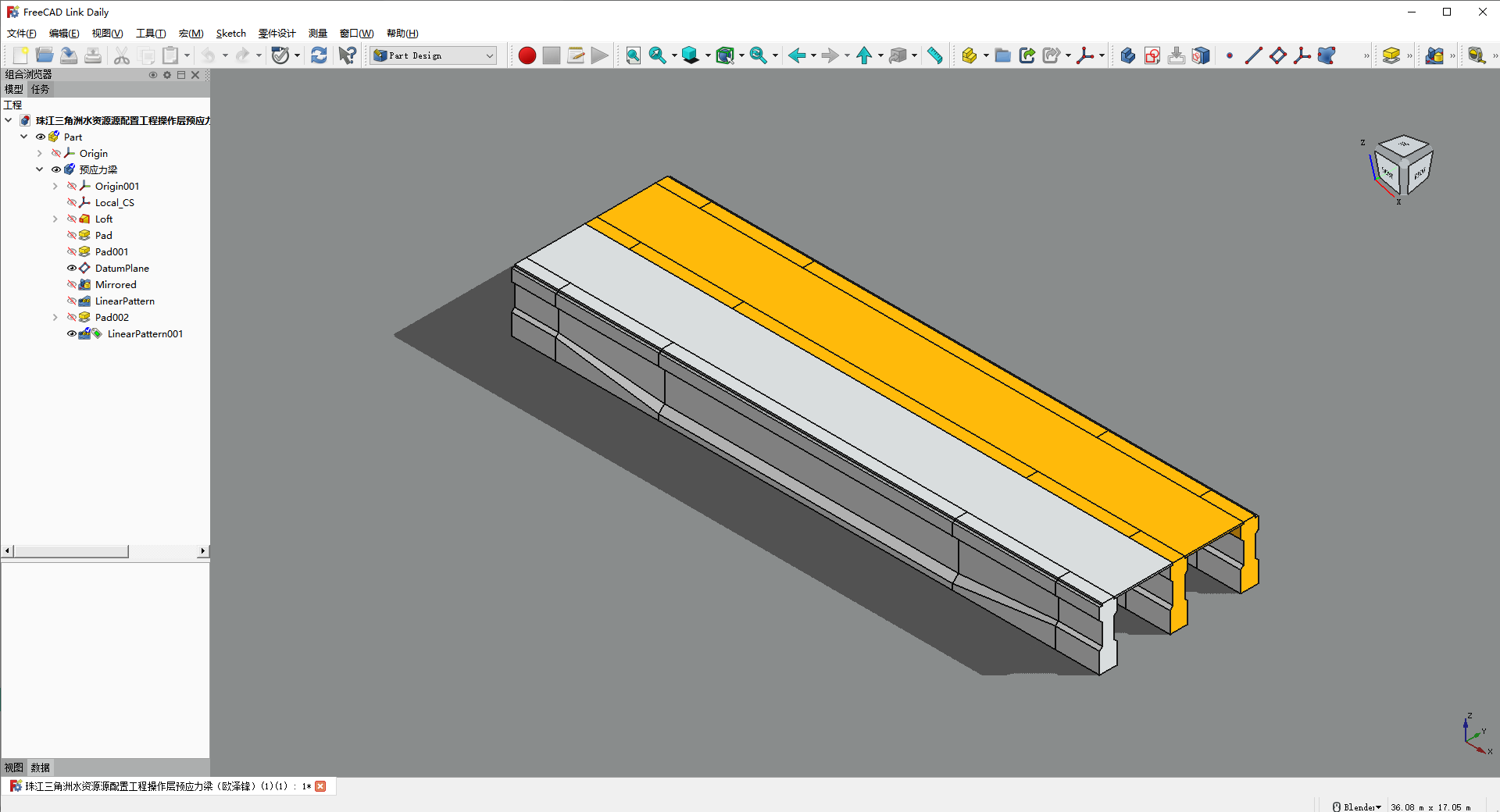The image size is (1500, 812).
Task: Click the What's This help cursor icon
Action: (x=348, y=55)
